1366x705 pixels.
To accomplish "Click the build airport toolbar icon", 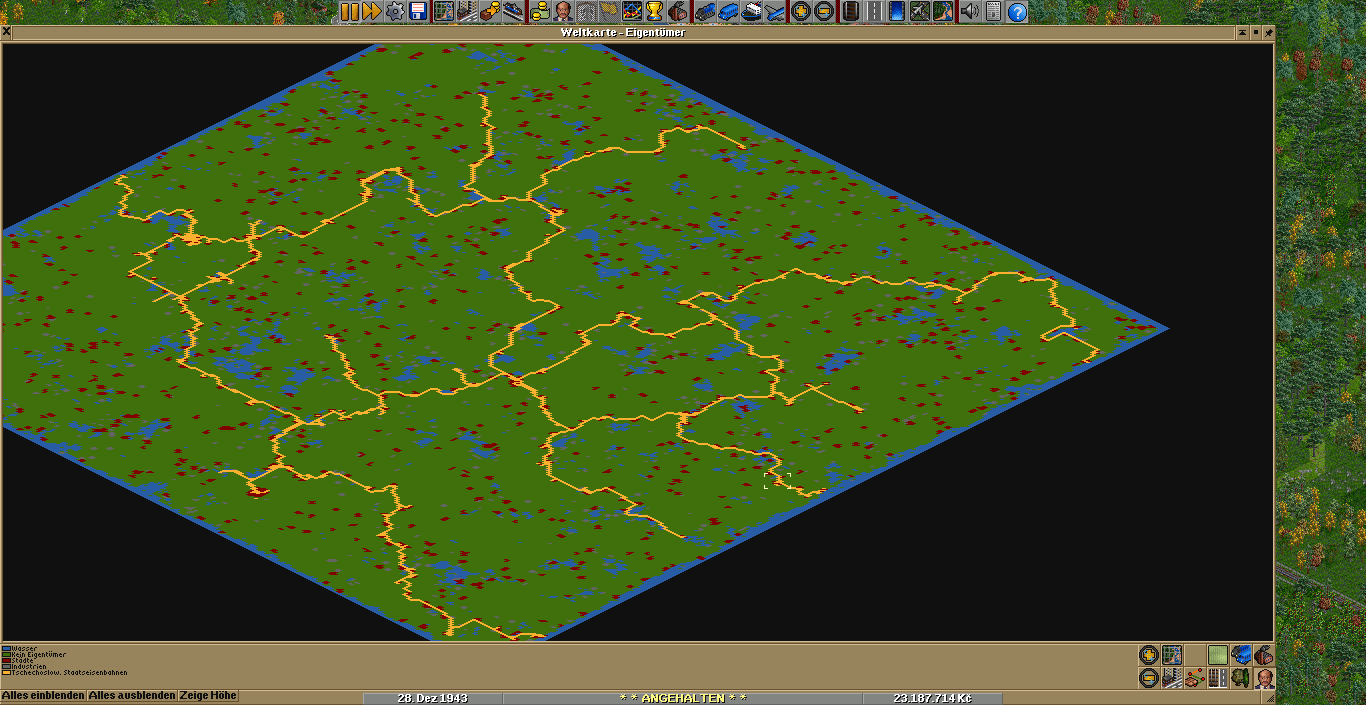I will point(920,11).
